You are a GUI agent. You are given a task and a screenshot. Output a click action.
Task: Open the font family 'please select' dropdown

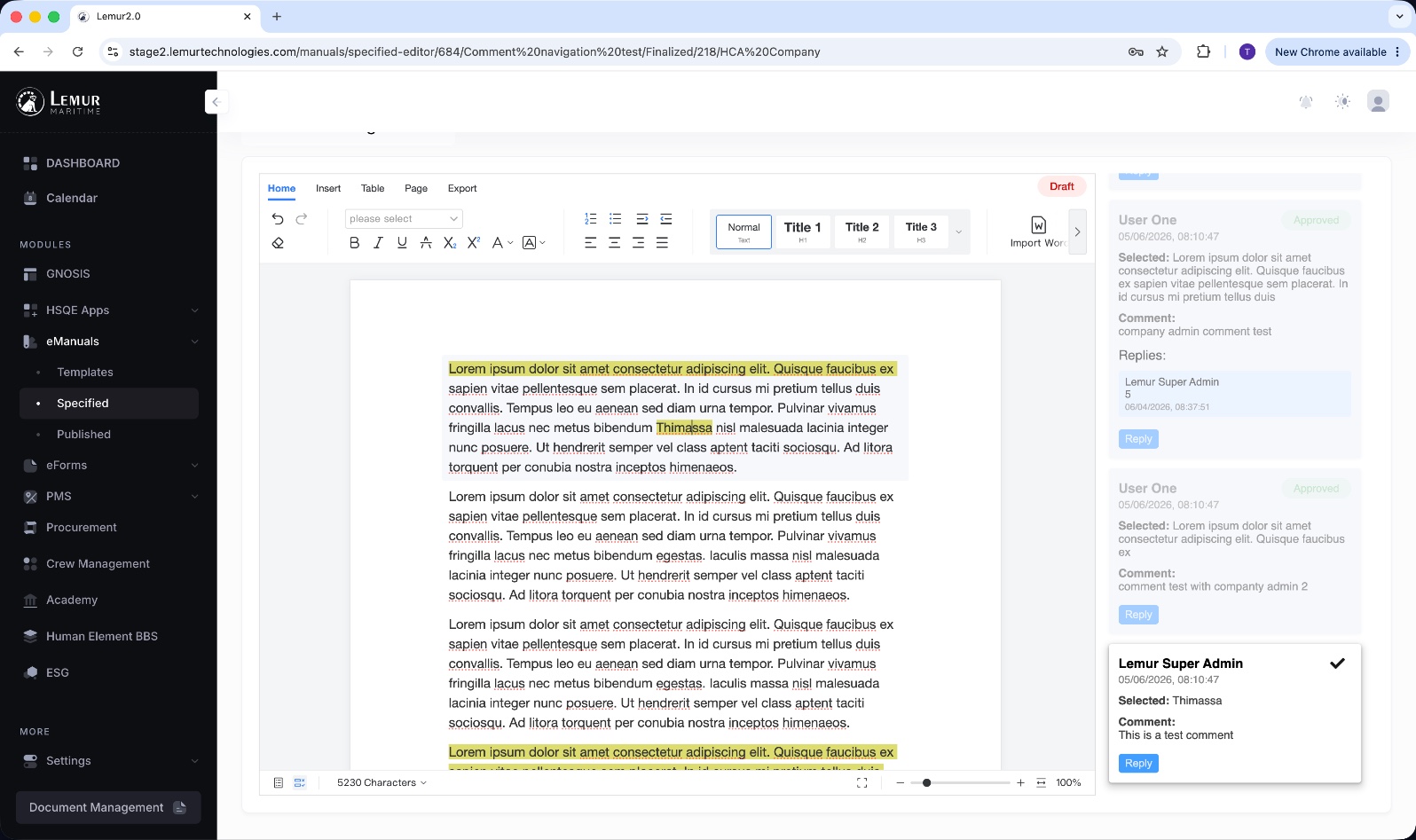click(404, 218)
